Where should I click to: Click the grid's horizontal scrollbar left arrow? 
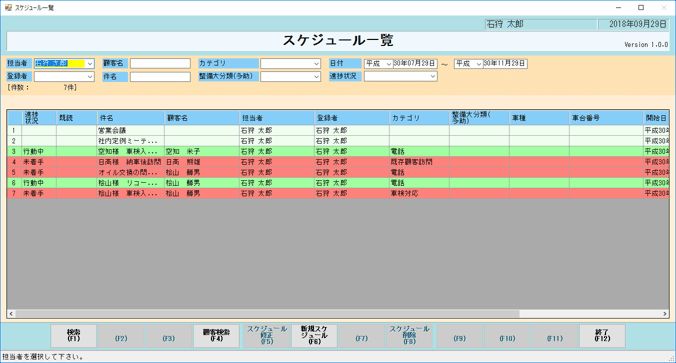tap(11, 314)
